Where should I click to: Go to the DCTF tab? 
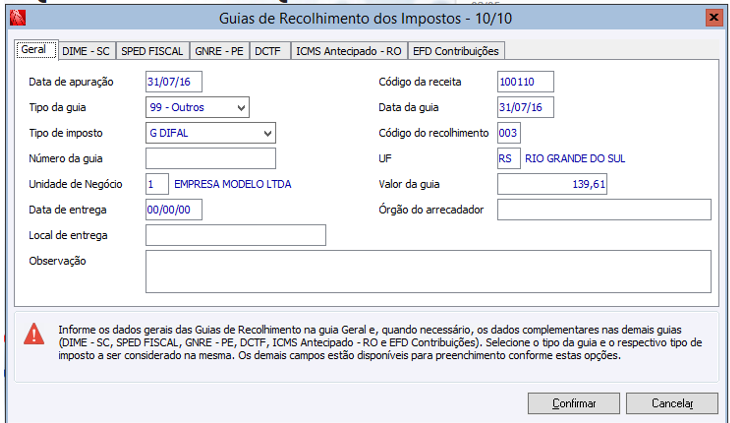pyautogui.click(x=270, y=51)
